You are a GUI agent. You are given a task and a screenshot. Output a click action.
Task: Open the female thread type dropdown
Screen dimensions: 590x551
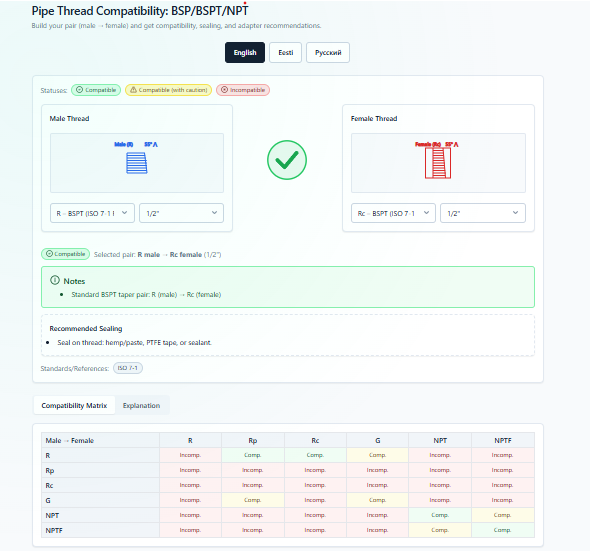click(x=393, y=213)
